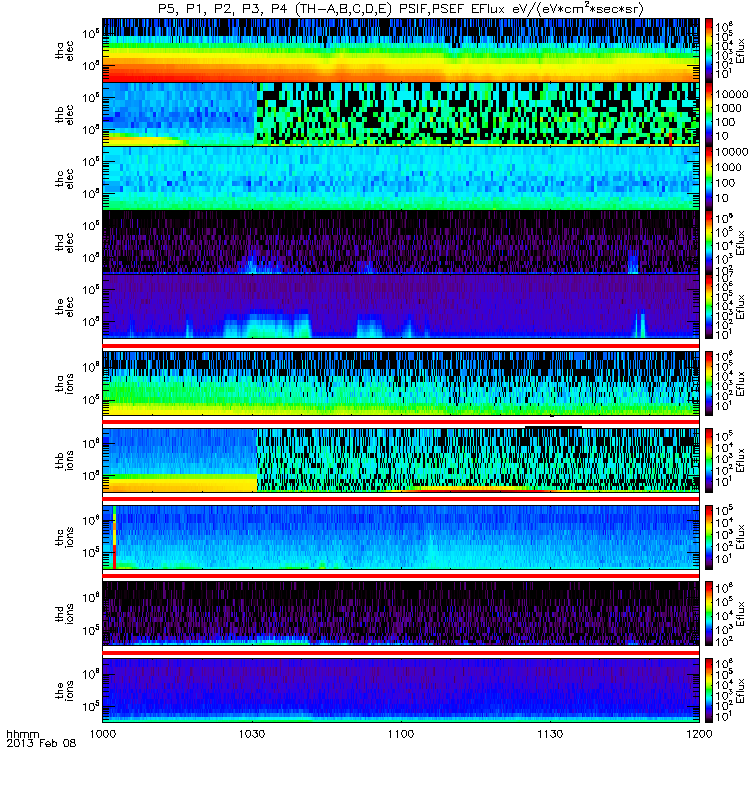
Task: Click the 1100 time-axis tick label
Action: point(401,734)
